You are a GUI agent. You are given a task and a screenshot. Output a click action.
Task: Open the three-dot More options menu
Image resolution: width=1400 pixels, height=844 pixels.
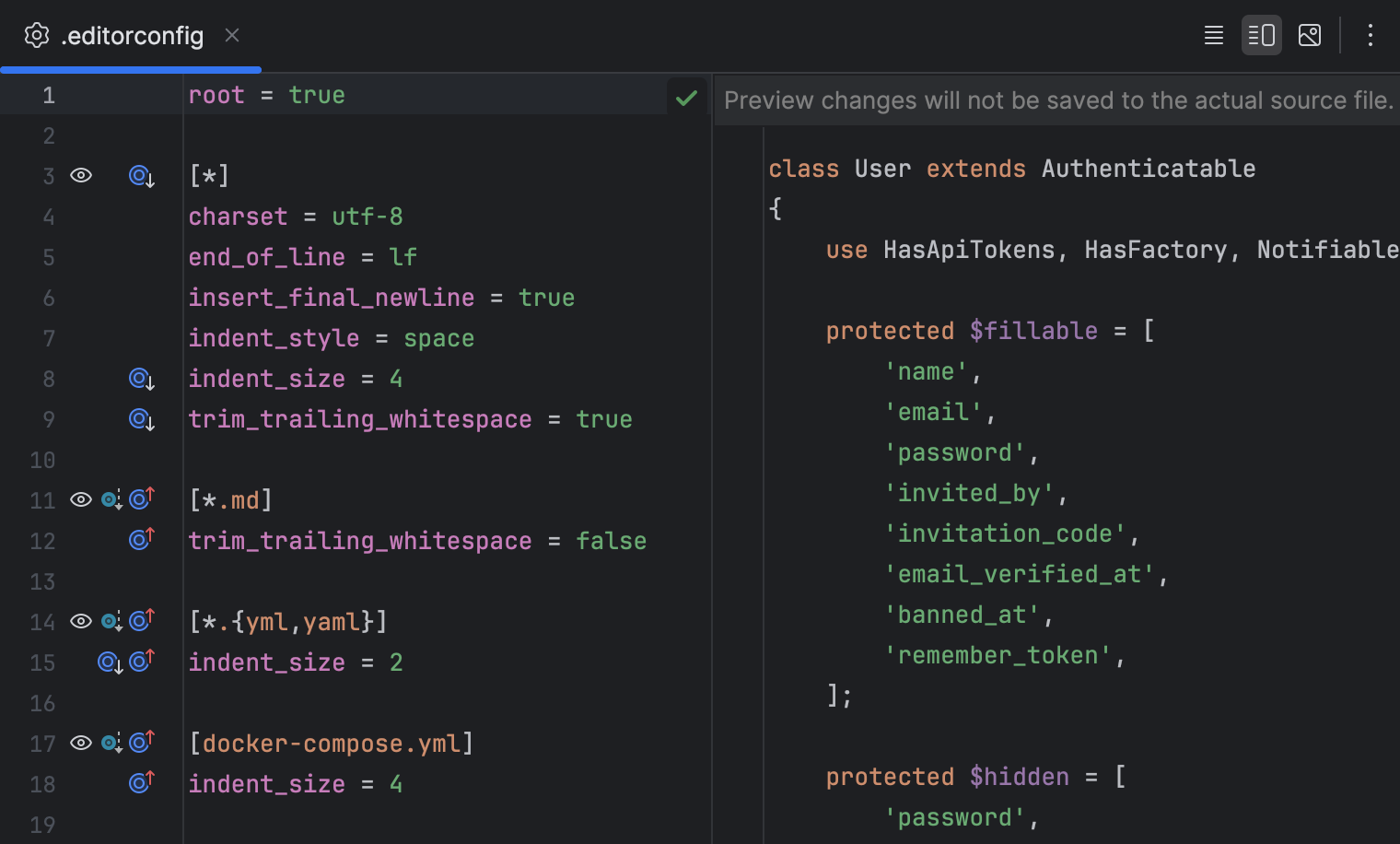(x=1371, y=35)
